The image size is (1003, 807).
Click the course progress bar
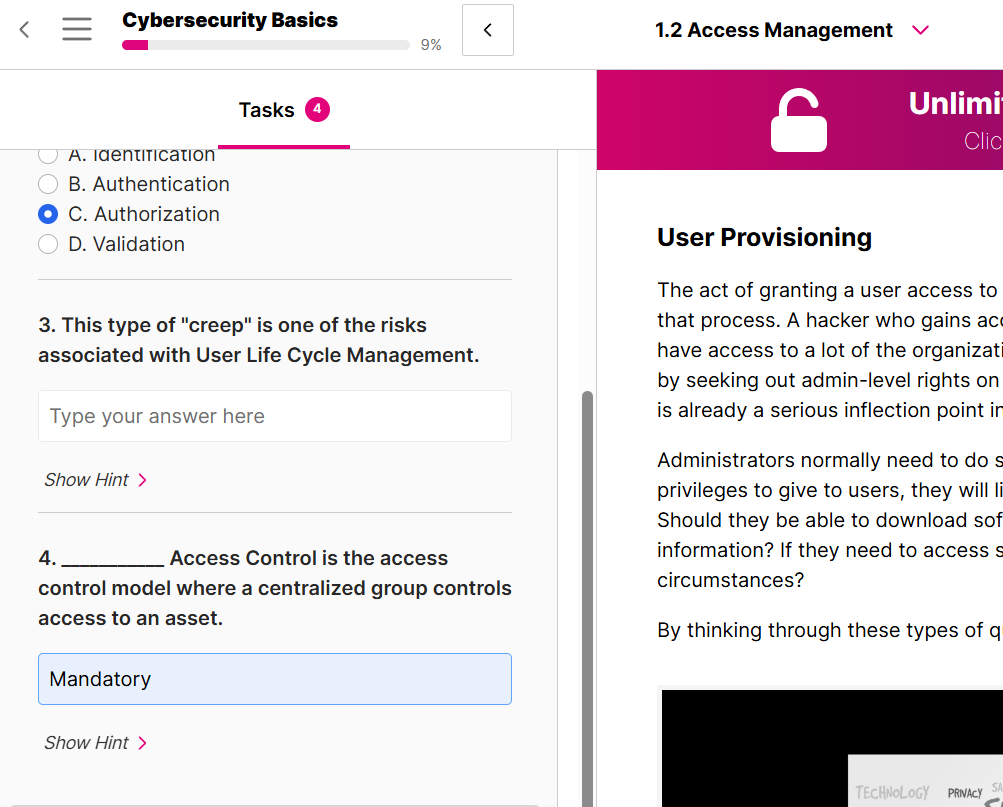[x=265, y=45]
